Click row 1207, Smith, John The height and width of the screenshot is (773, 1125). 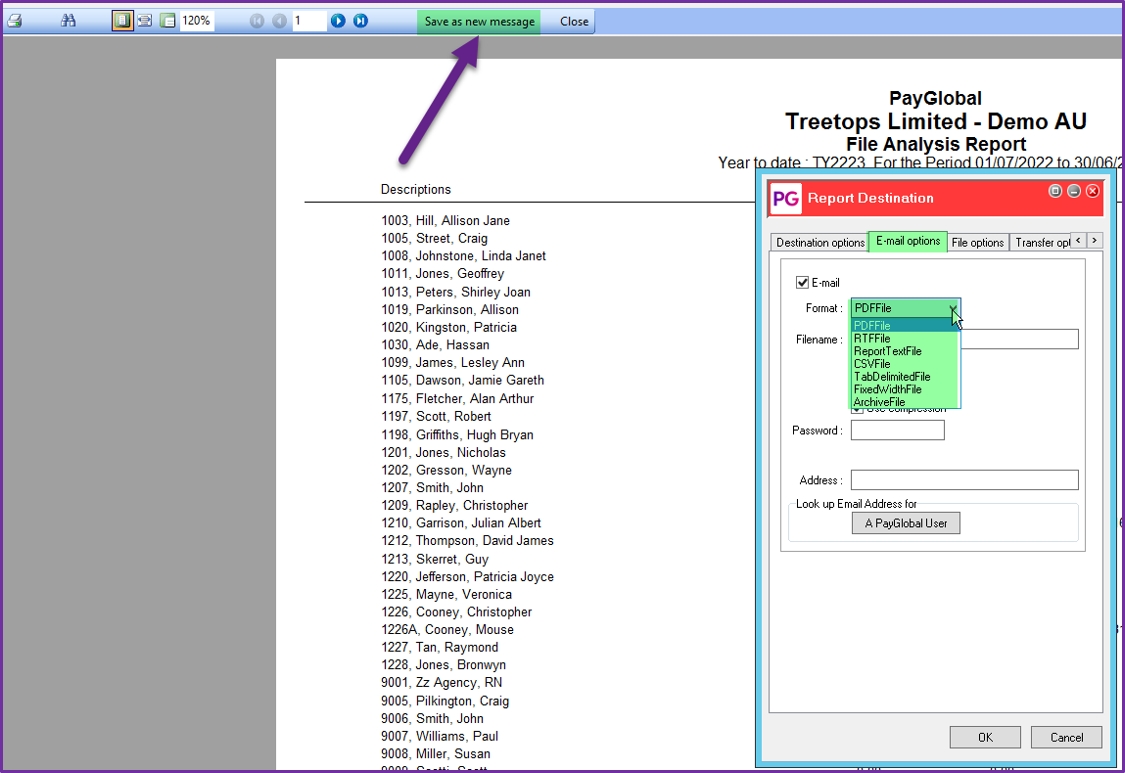click(433, 487)
